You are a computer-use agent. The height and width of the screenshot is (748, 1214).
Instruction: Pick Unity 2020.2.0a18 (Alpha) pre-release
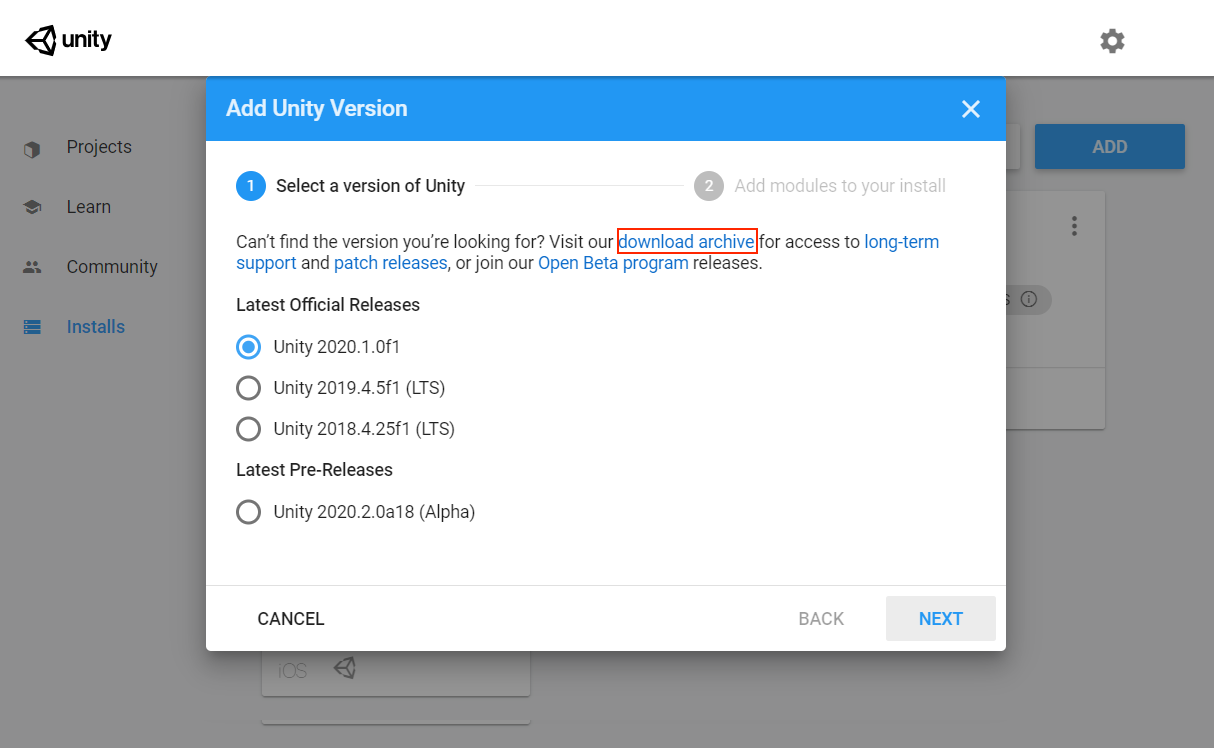(248, 512)
